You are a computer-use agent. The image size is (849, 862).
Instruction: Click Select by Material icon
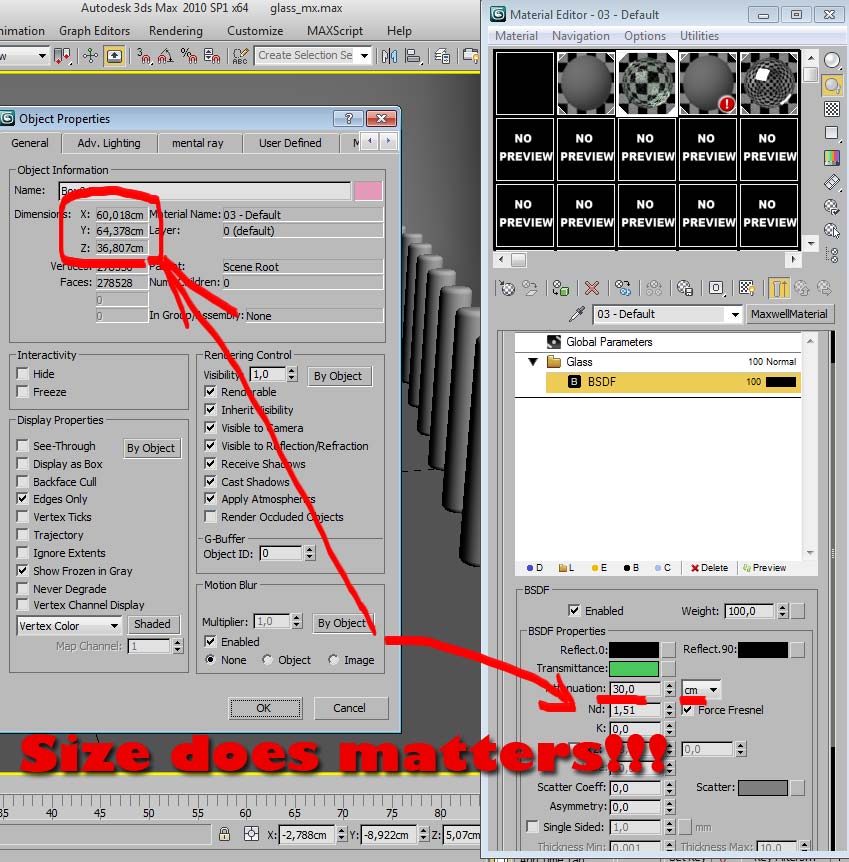coord(832,230)
